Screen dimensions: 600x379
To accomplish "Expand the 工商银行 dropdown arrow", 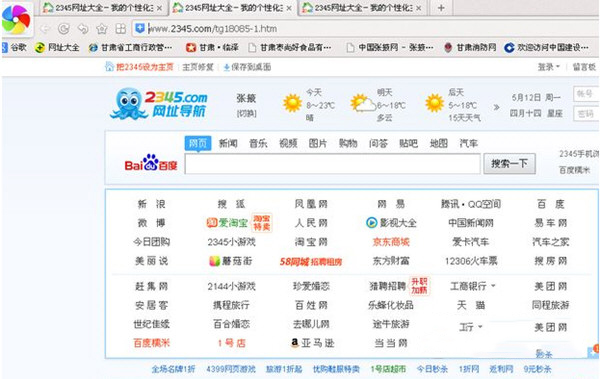I will (493, 286).
